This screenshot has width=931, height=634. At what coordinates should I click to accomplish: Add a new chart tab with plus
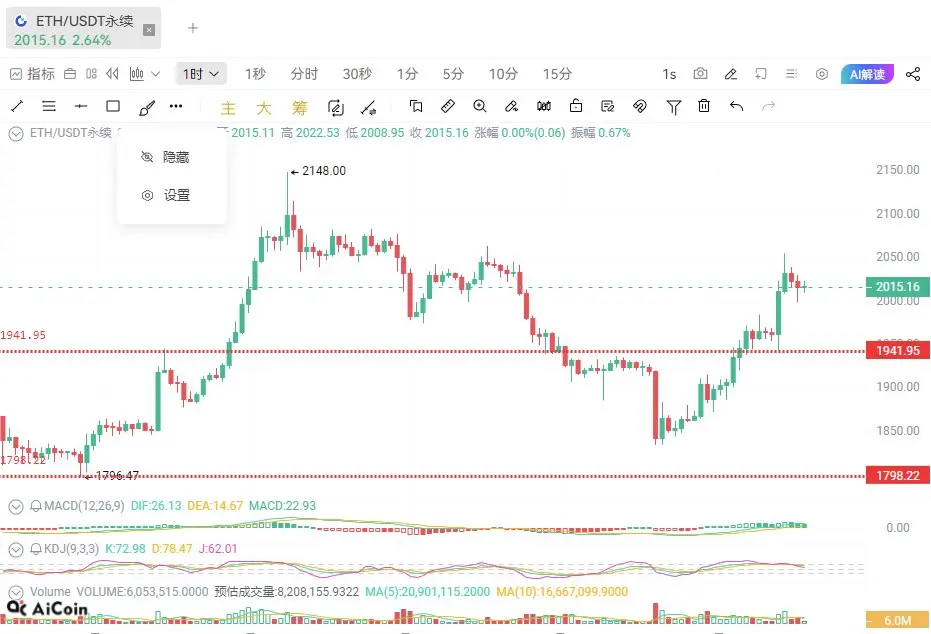click(x=193, y=28)
